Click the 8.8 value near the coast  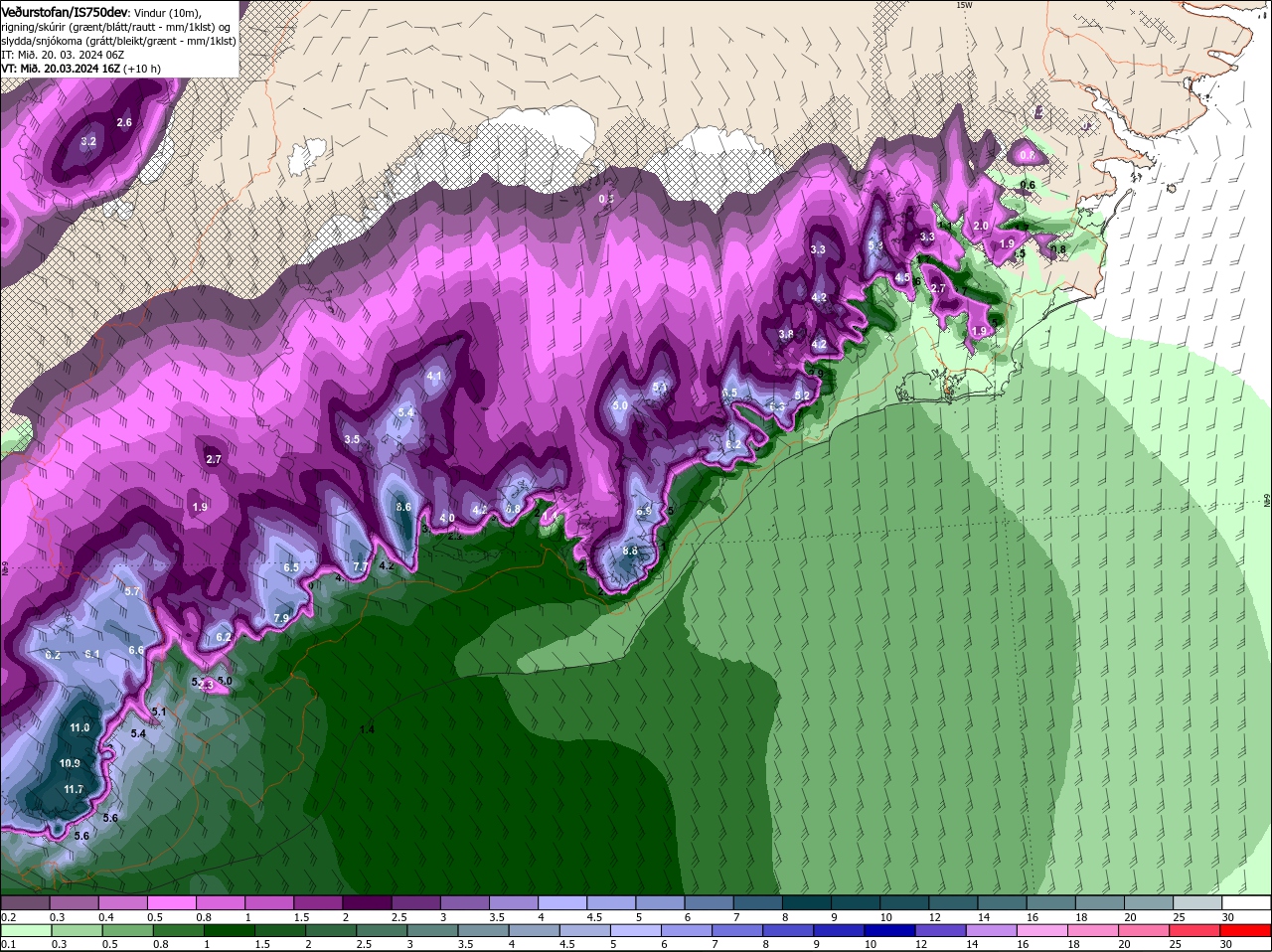(x=630, y=551)
